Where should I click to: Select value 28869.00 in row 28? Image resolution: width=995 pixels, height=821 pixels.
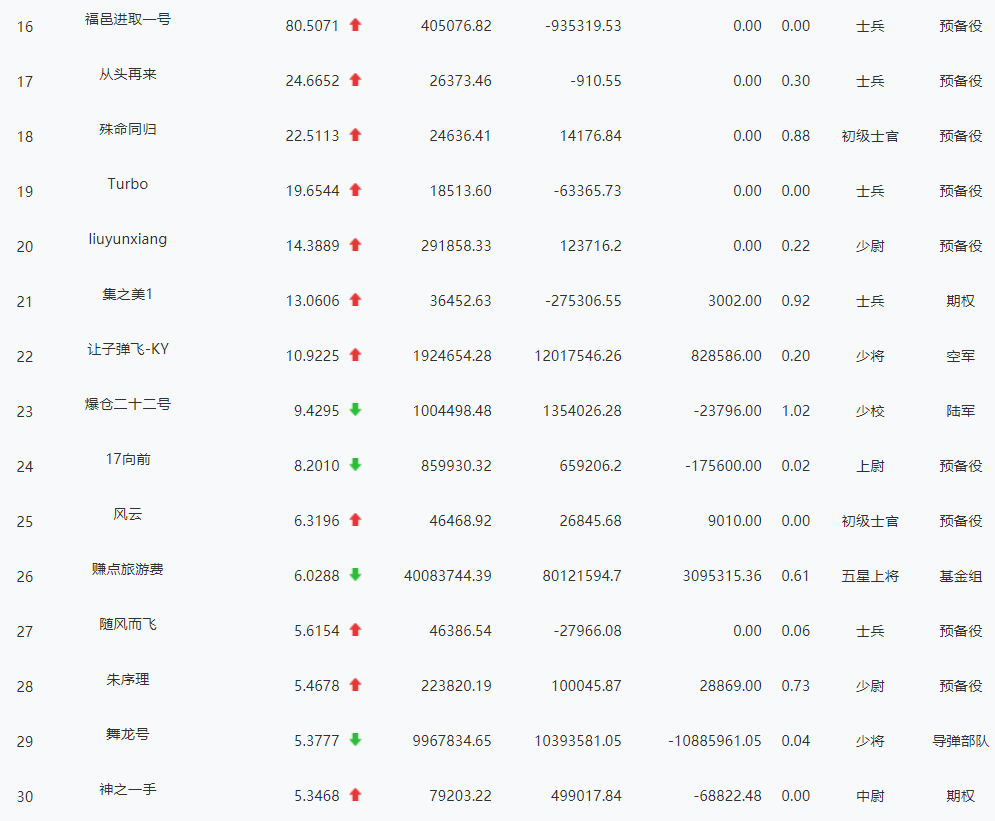coord(730,686)
